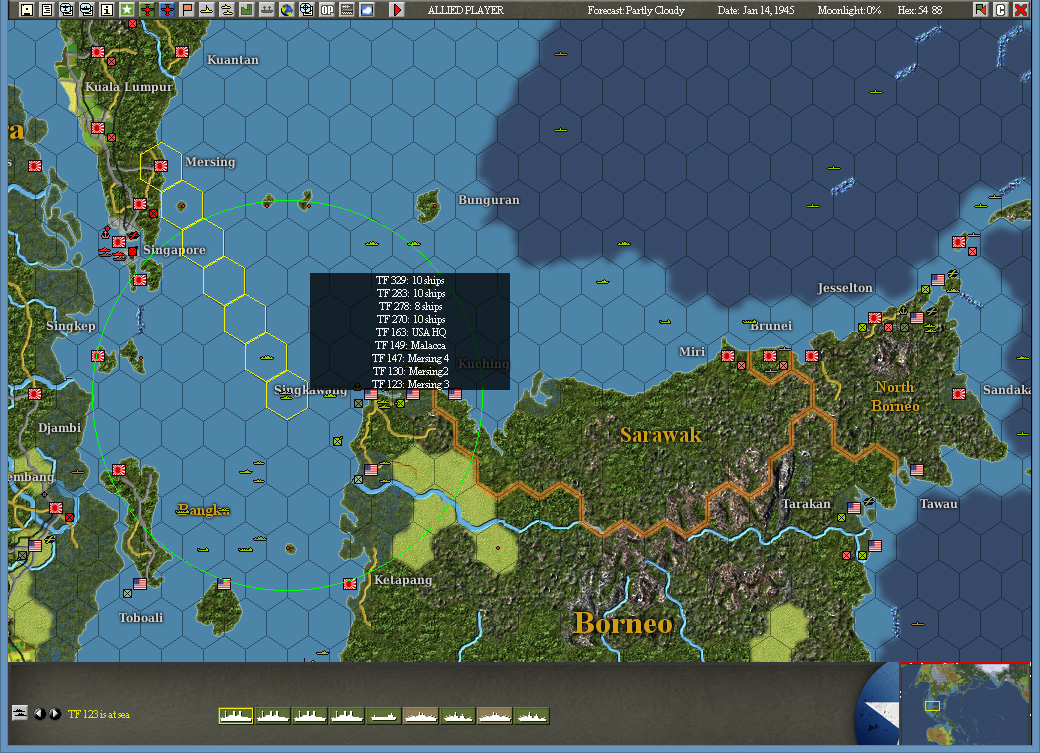Screen dimensions: 1040x753
Task: Go to previous task force with left arrow
Action: (x=40, y=714)
